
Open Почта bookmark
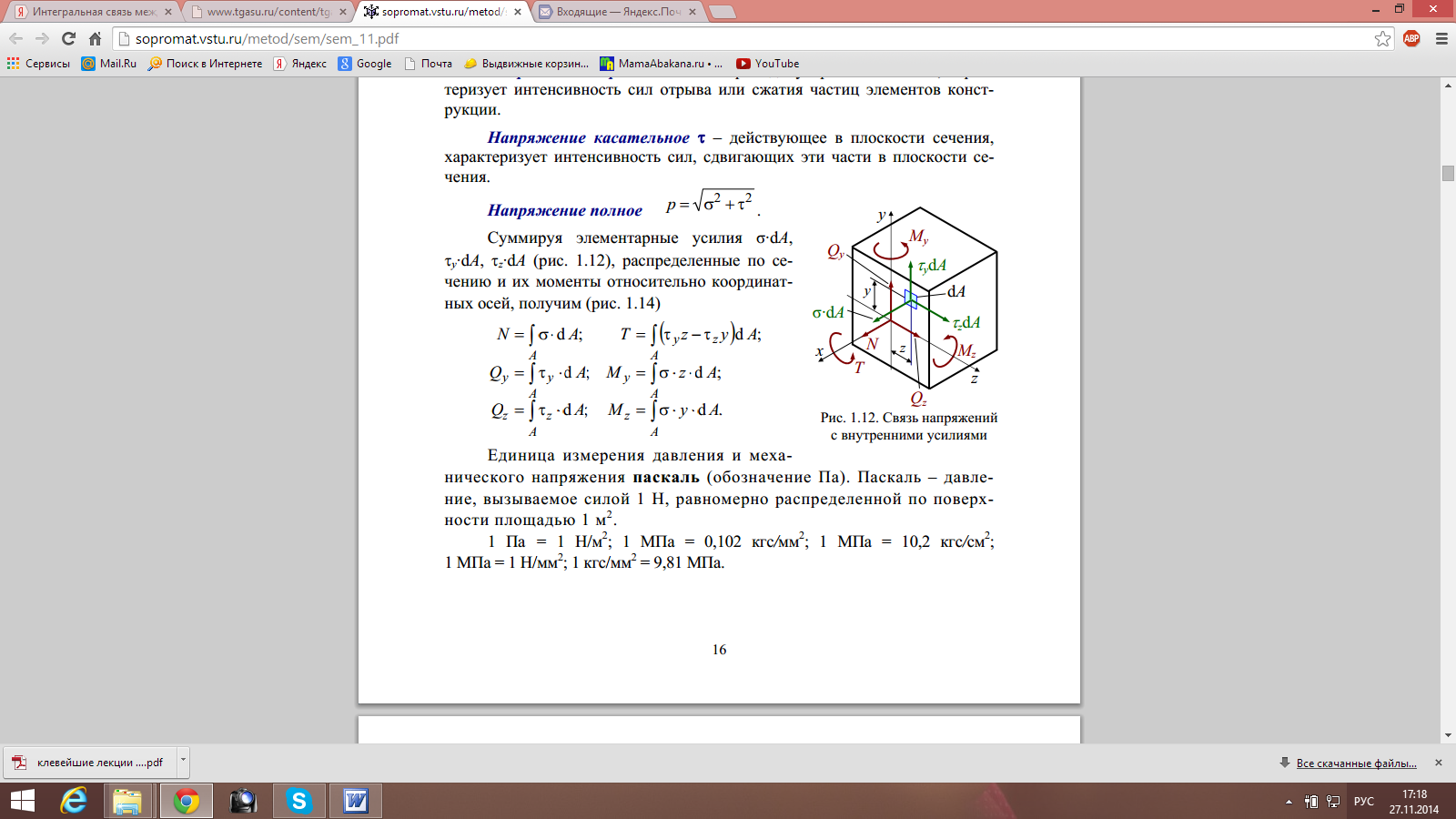(428, 64)
